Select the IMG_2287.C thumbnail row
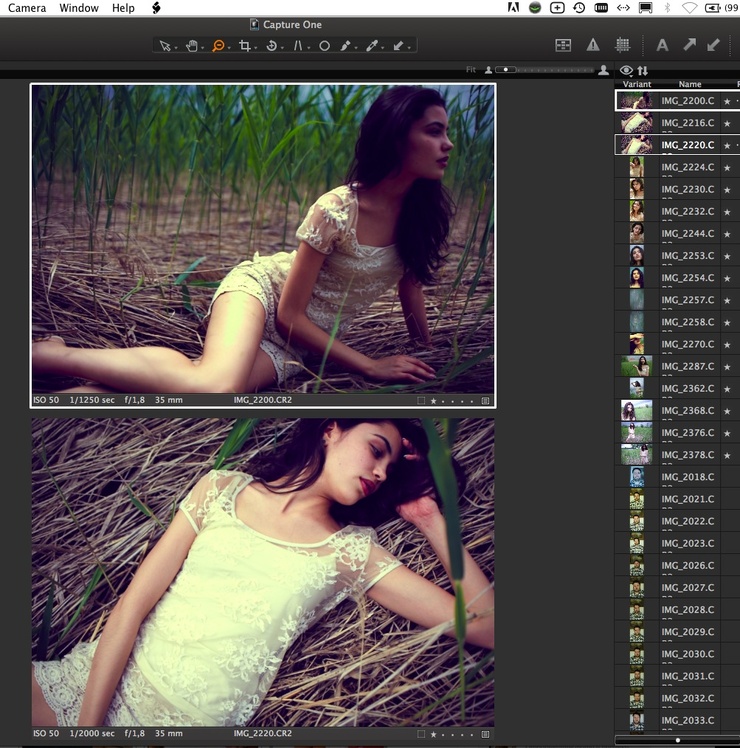The height and width of the screenshot is (748, 740). 677,366
